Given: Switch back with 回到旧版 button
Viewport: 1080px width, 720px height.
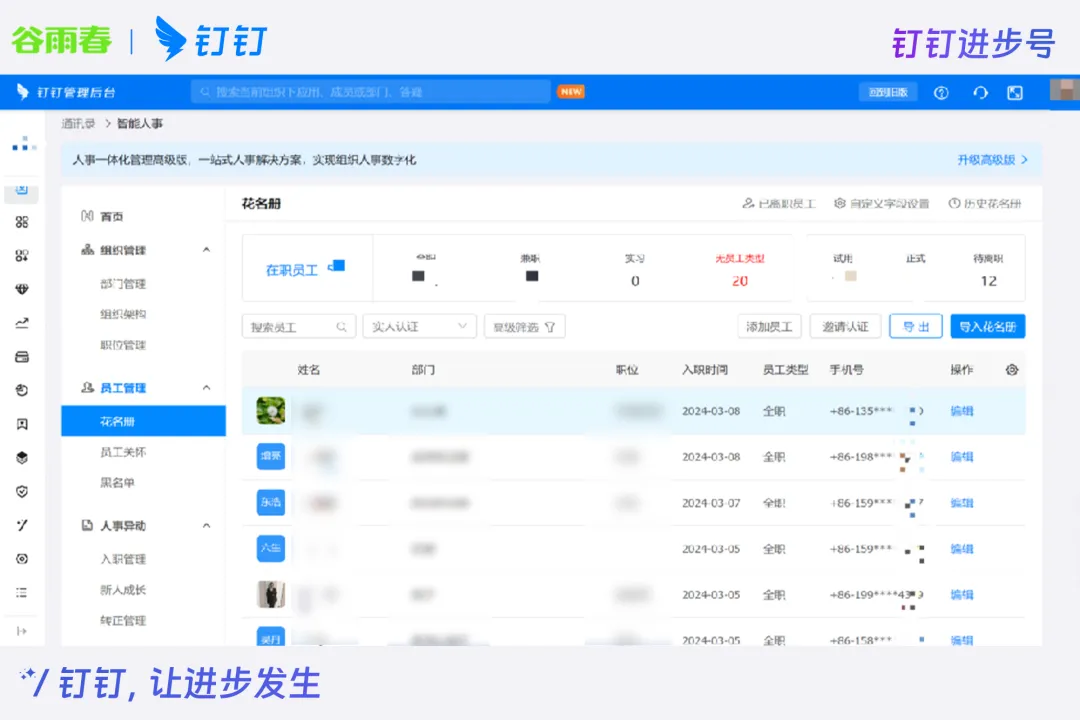Looking at the screenshot, I should point(889,92).
